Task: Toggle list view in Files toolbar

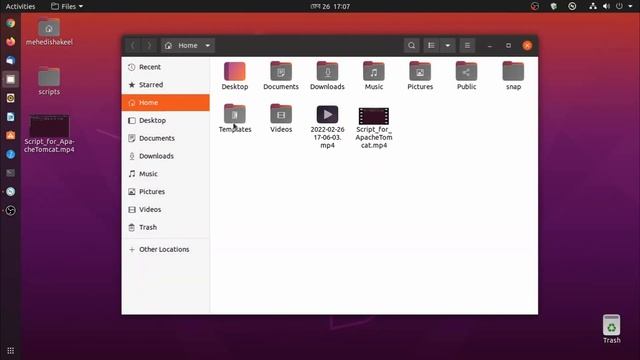Action: coord(431,45)
